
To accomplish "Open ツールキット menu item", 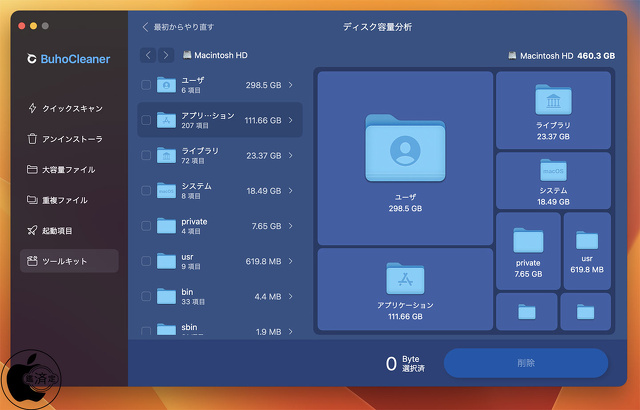I will [x=69, y=261].
